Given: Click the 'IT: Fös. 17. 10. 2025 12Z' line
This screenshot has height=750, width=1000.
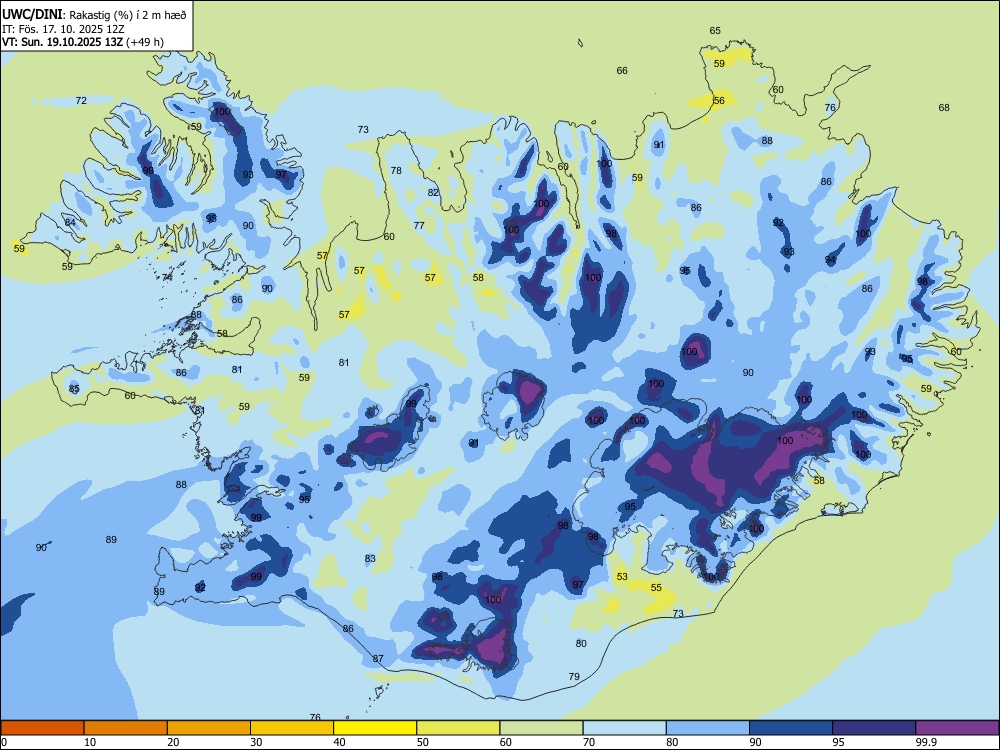Looking at the screenshot, I should click(62, 29).
